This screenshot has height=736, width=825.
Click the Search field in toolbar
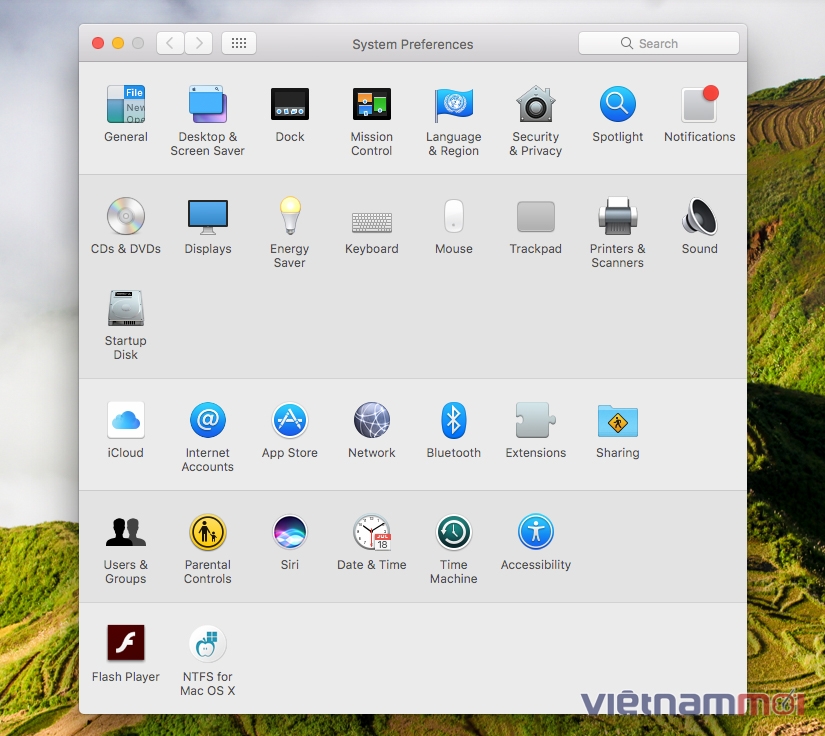pyautogui.click(x=659, y=43)
